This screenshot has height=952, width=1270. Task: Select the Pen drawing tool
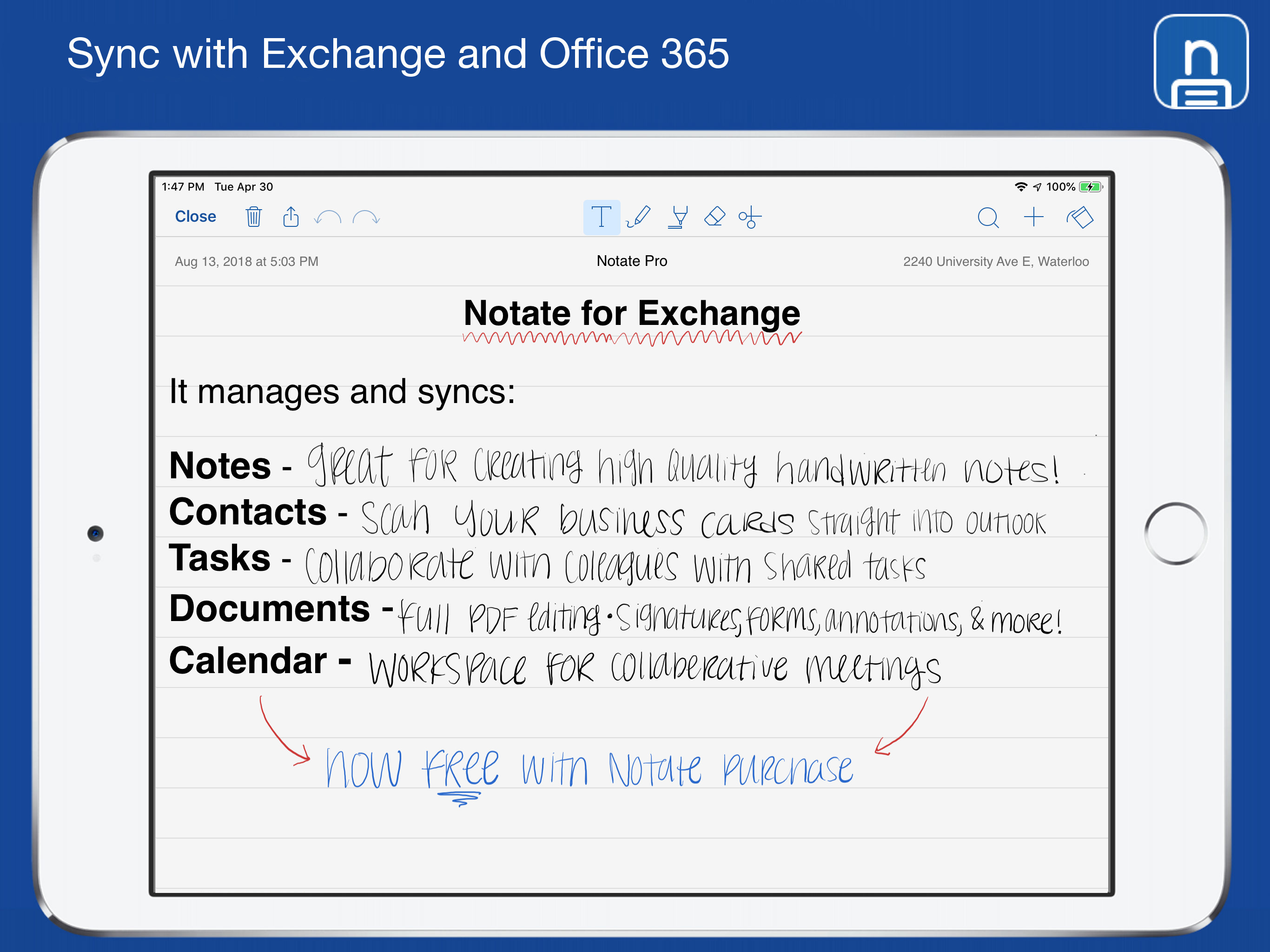tap(638, 217)
